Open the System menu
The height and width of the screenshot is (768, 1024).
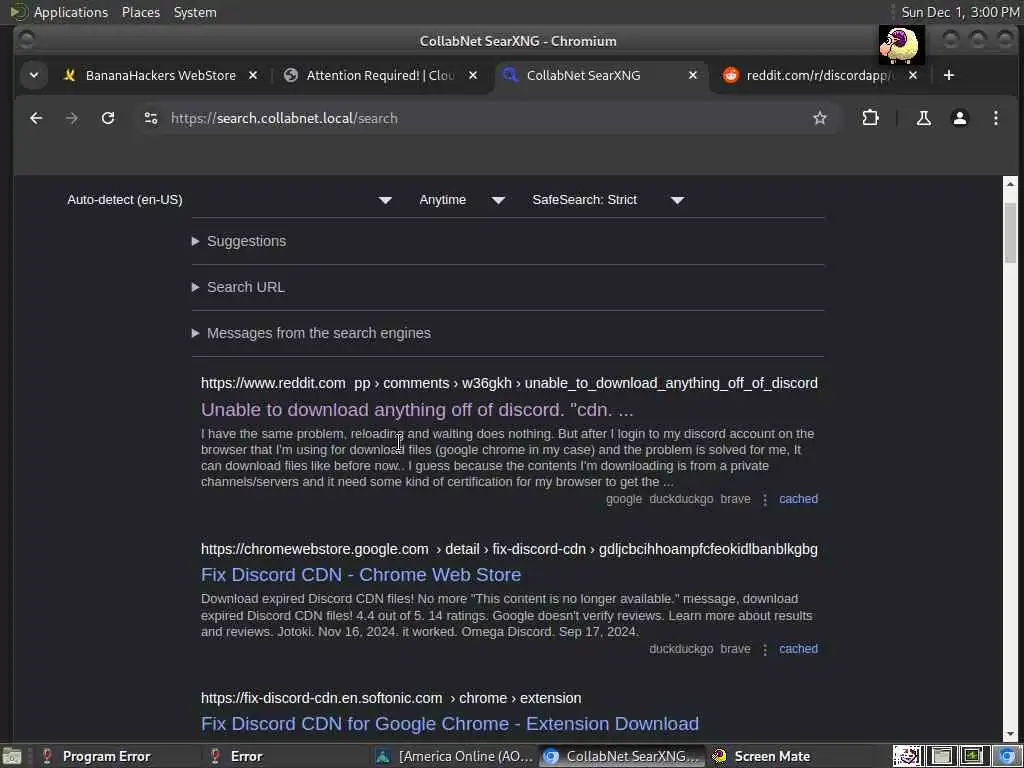195,12
